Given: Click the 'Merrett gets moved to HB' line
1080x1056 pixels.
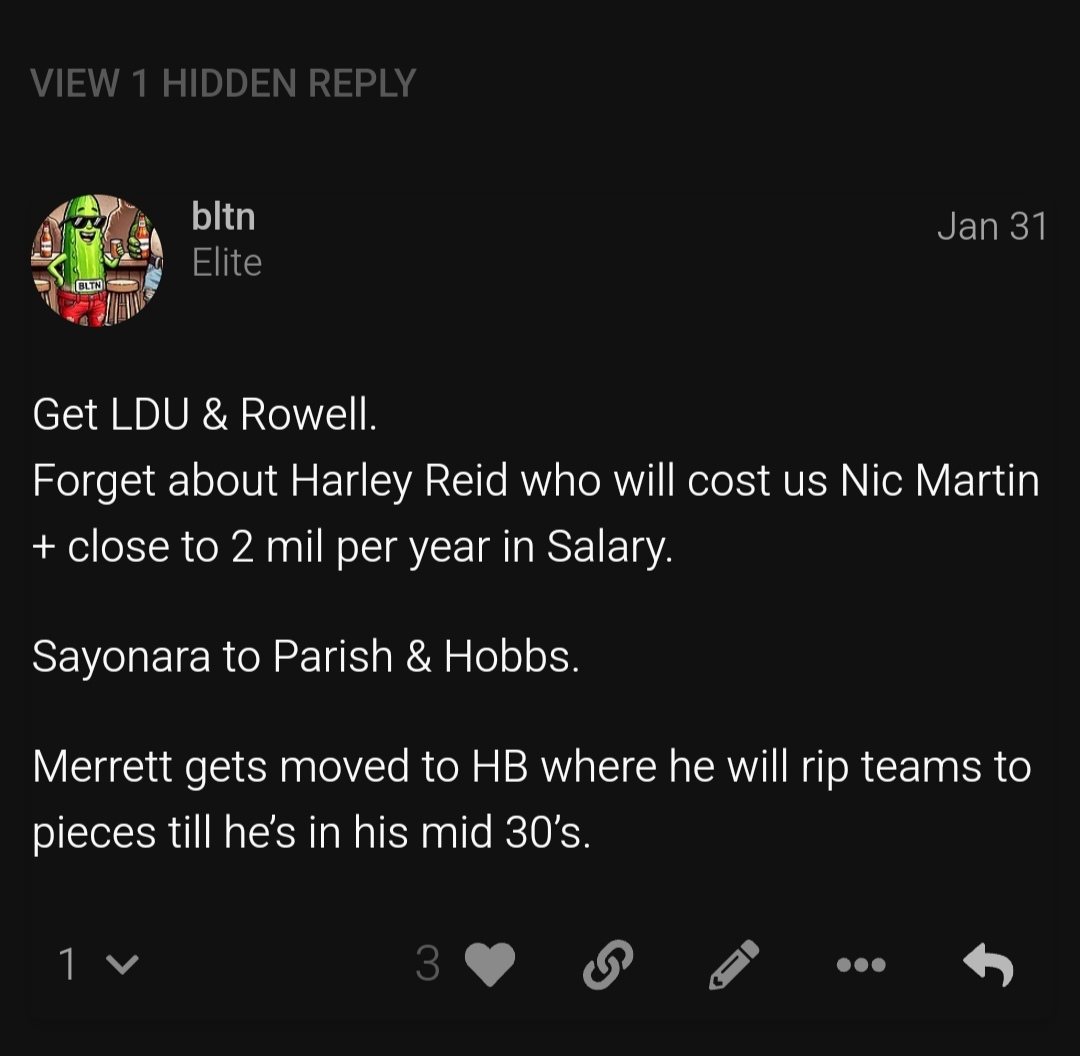Looking at the screenshot, I should pyautogui.click(x=531, y=767).
